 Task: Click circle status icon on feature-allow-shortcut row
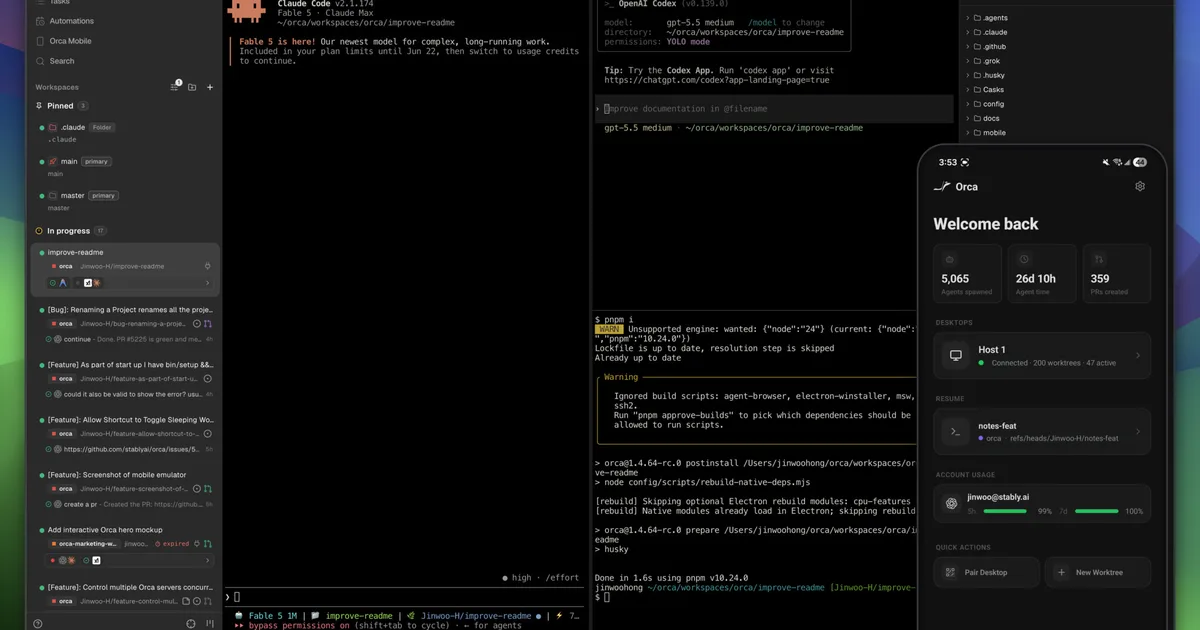208,434
